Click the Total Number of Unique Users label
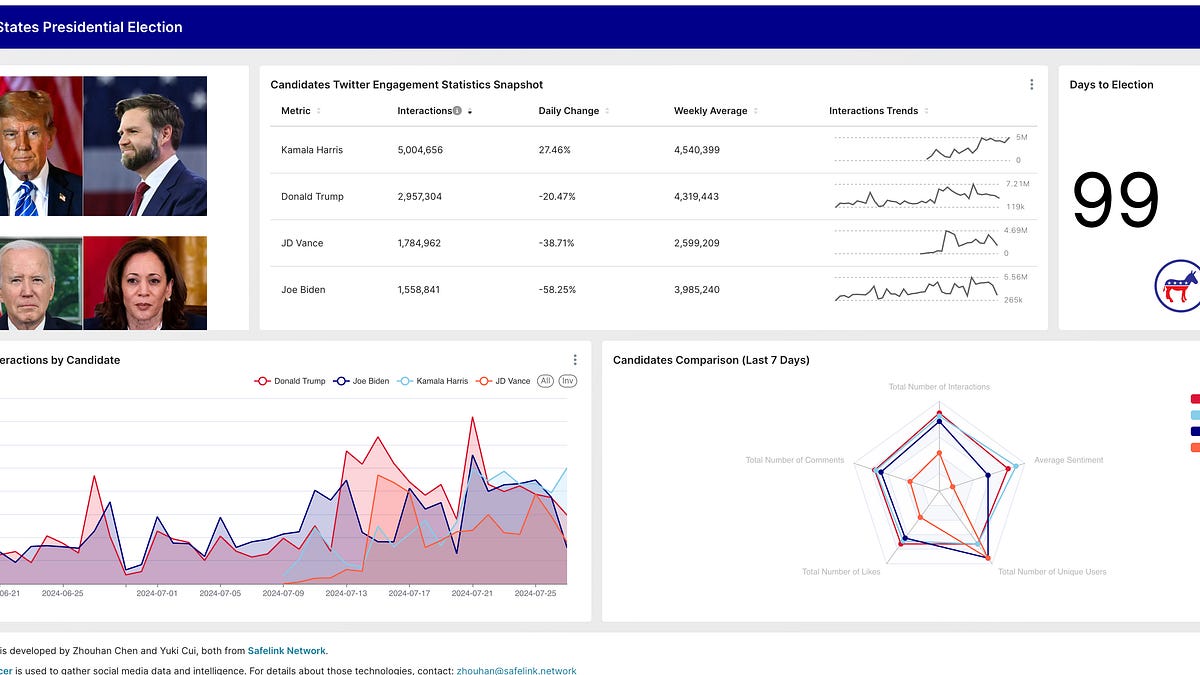 (1052, 572)
